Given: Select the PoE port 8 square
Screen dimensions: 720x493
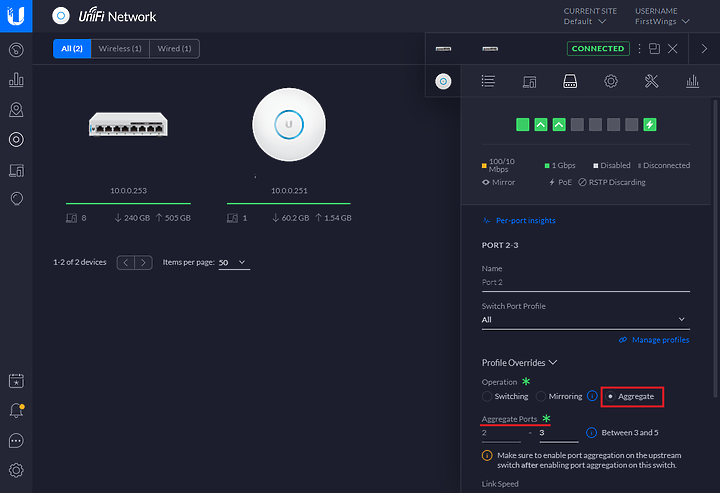Looking at the screenshot, I should [x=650, y=124].
